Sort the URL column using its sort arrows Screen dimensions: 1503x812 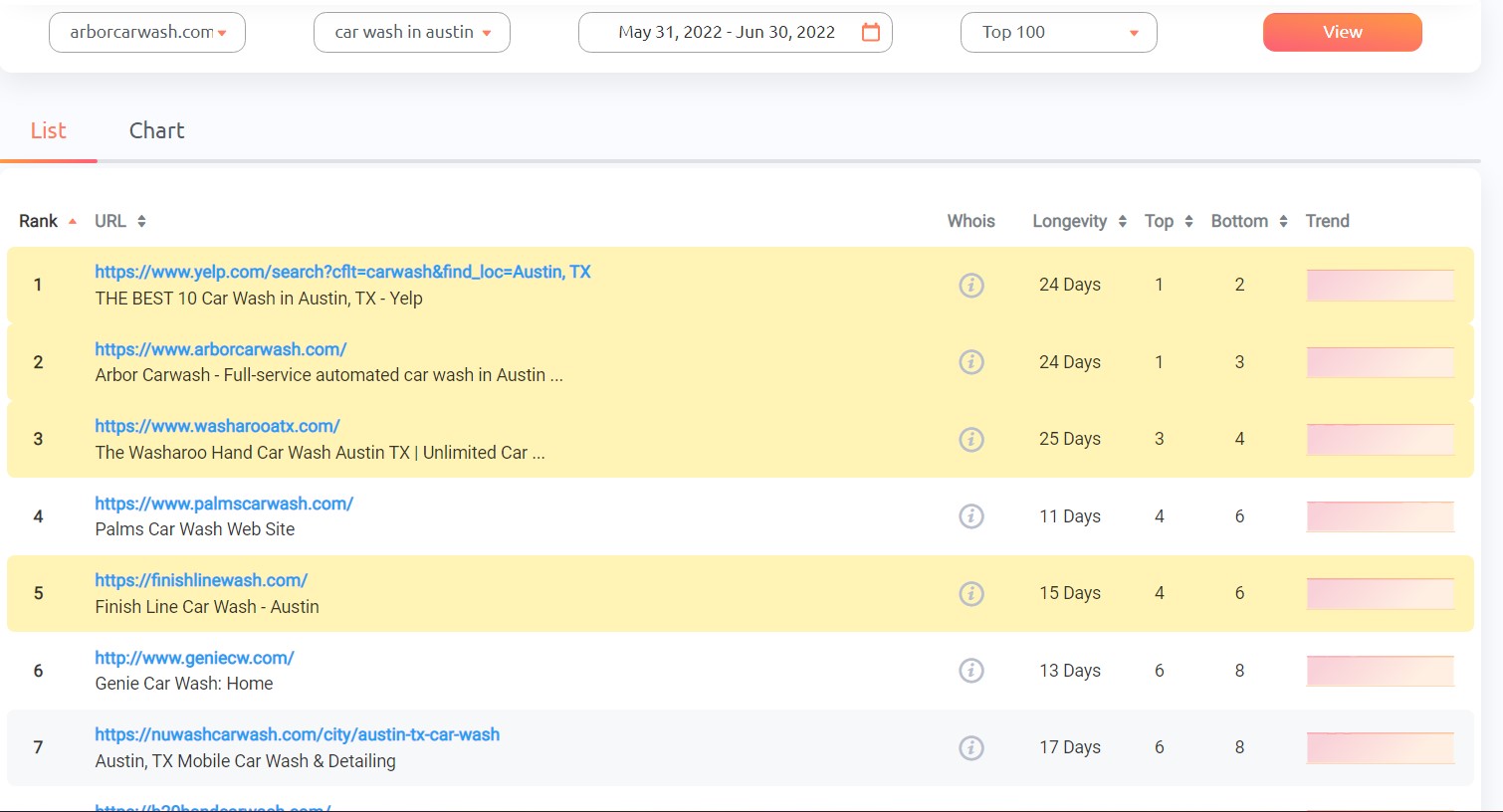point(141,221)
